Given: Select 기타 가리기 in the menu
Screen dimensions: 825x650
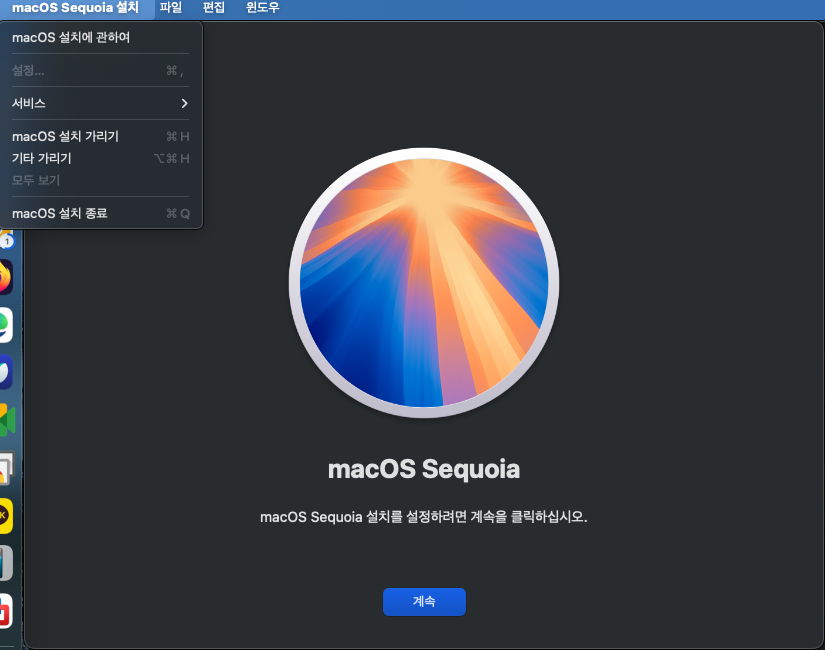Looking at the screenshot, I should 42,158.
